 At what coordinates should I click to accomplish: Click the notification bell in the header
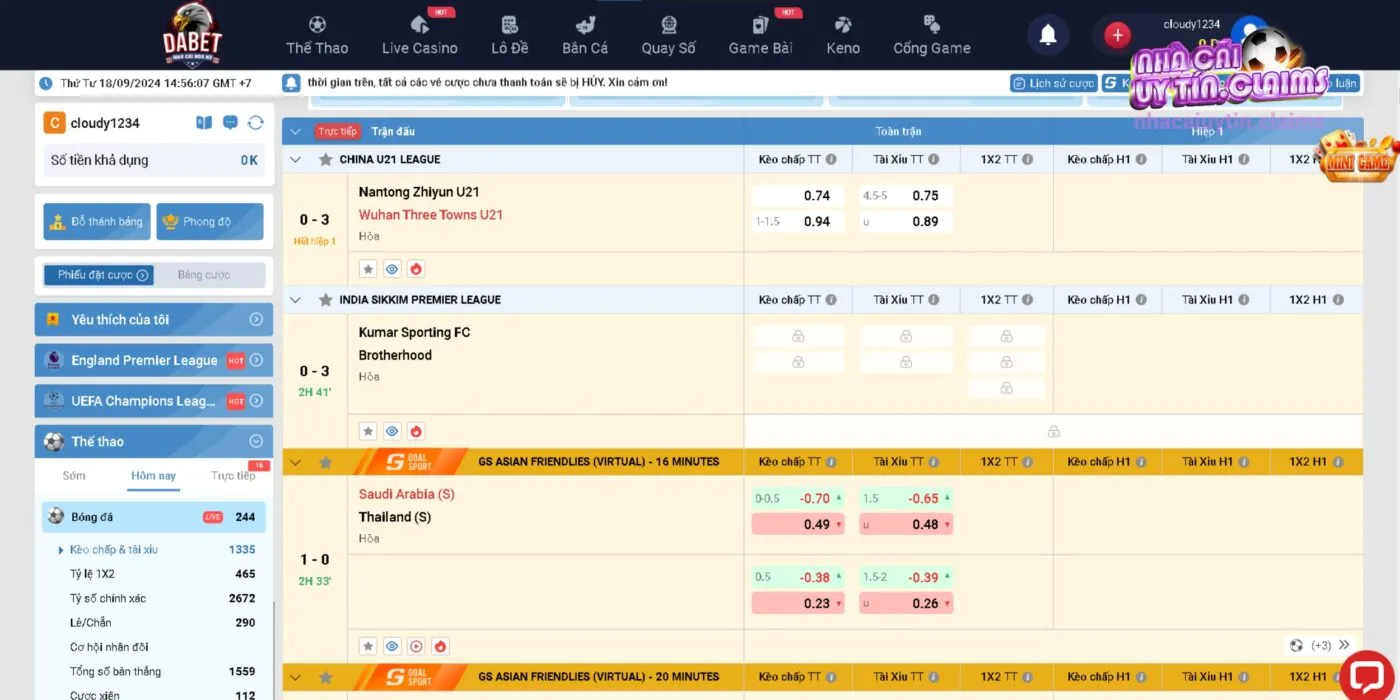[x=1047, y=36]
